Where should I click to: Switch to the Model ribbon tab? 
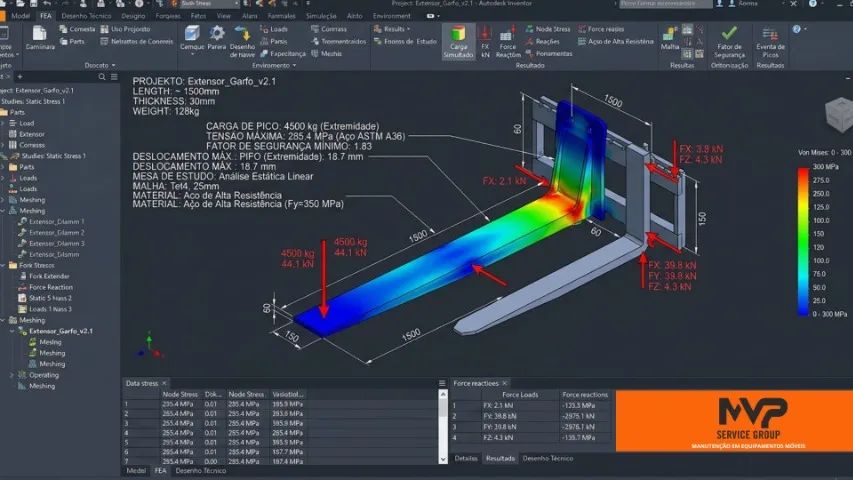tap(21, 16)
